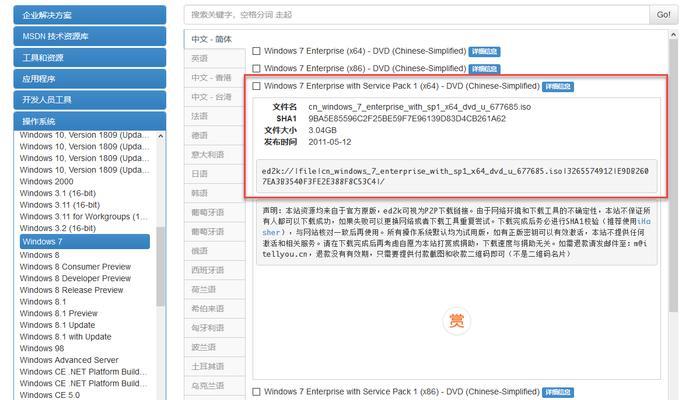Expand the 企业解决方案 section
Image resolution: width=689 pixels, height=400 pixels.
point(90,15)
